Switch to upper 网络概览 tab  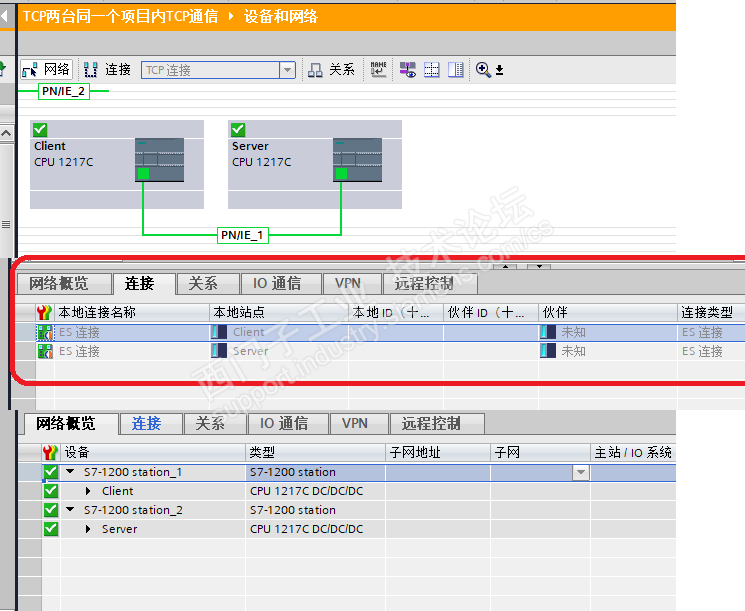click(x=64, y=284)
